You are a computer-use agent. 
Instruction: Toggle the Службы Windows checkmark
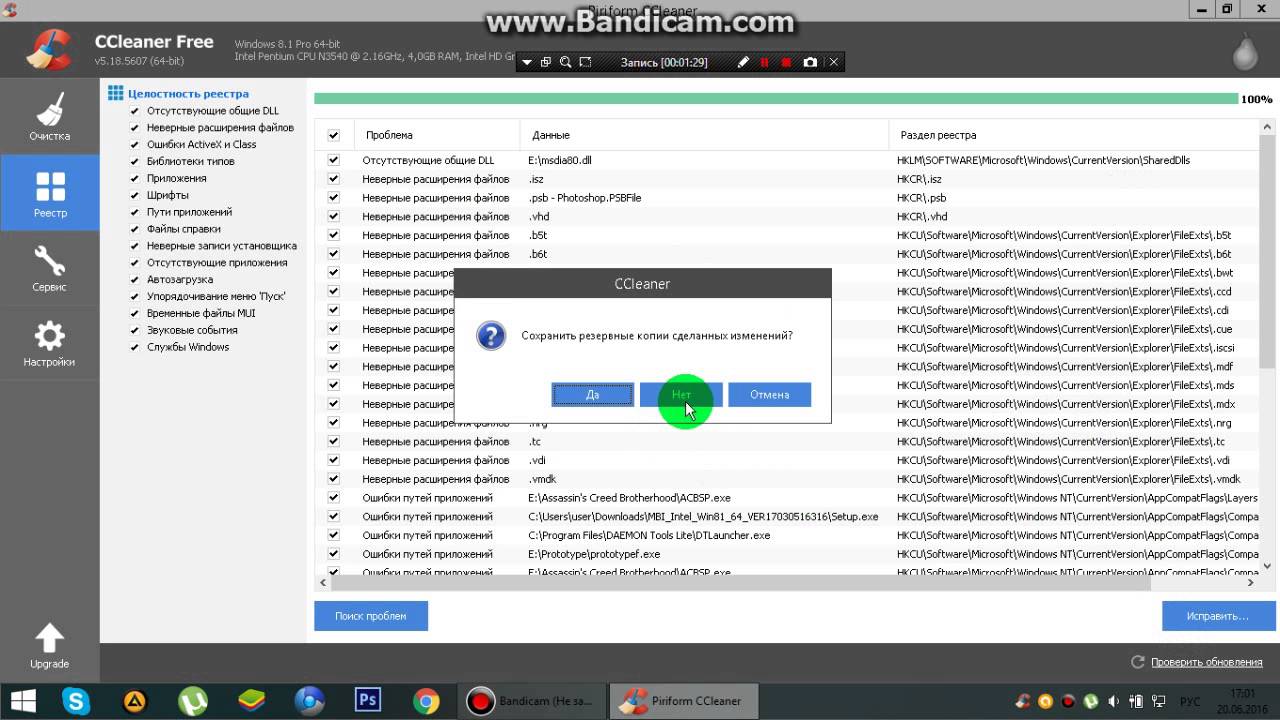(x=135, y=347)
